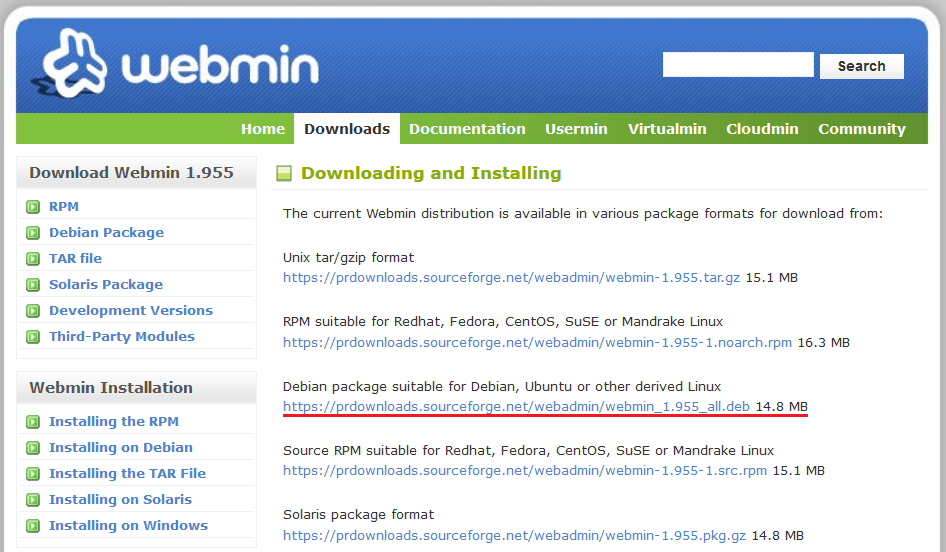Download the webmin-1.955.pkg.gz link
Screen dimensions: 946x552
pyautogui.click(x=514, y=535)
